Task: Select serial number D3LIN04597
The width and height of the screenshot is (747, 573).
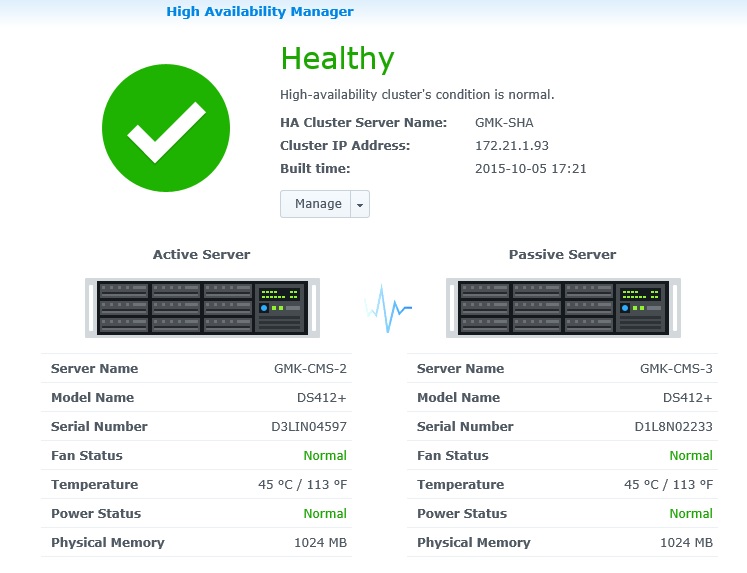Action: 309,427
